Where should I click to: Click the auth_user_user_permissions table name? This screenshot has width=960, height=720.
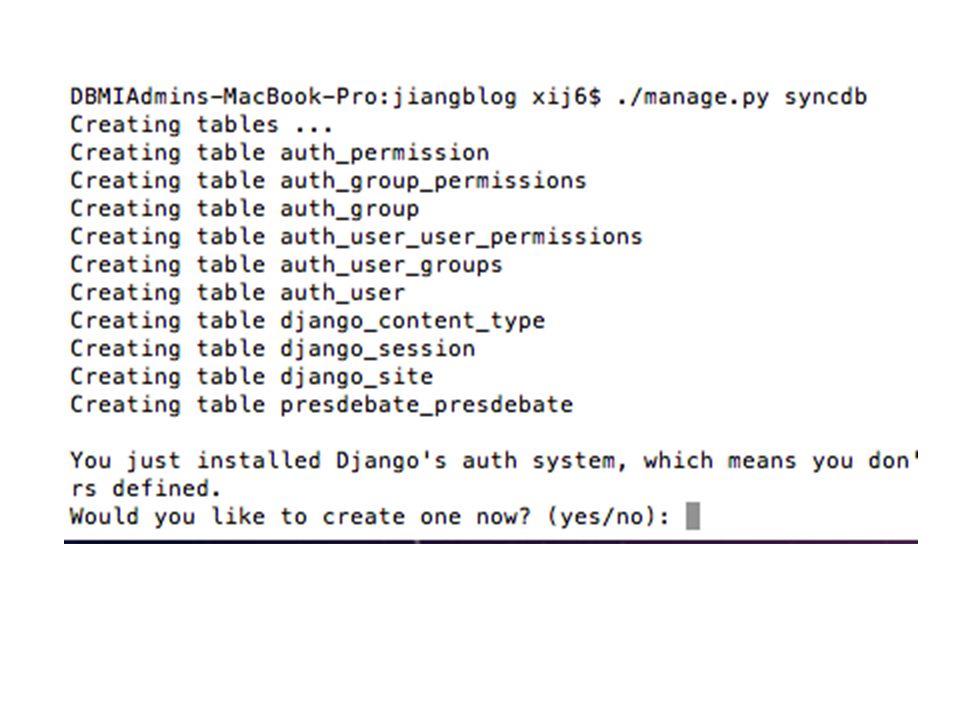461,237
